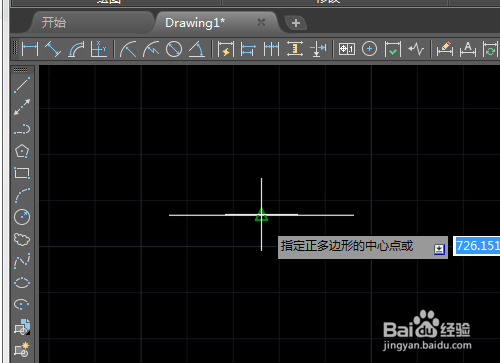Choose the Ellipse draw tool

click(x=22, y=283)
